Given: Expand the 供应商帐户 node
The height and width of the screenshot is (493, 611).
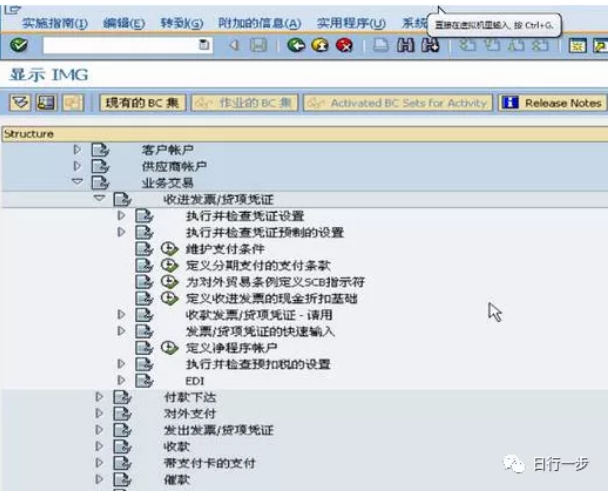Looking at the screenshot, I should (x=77, y=166).
